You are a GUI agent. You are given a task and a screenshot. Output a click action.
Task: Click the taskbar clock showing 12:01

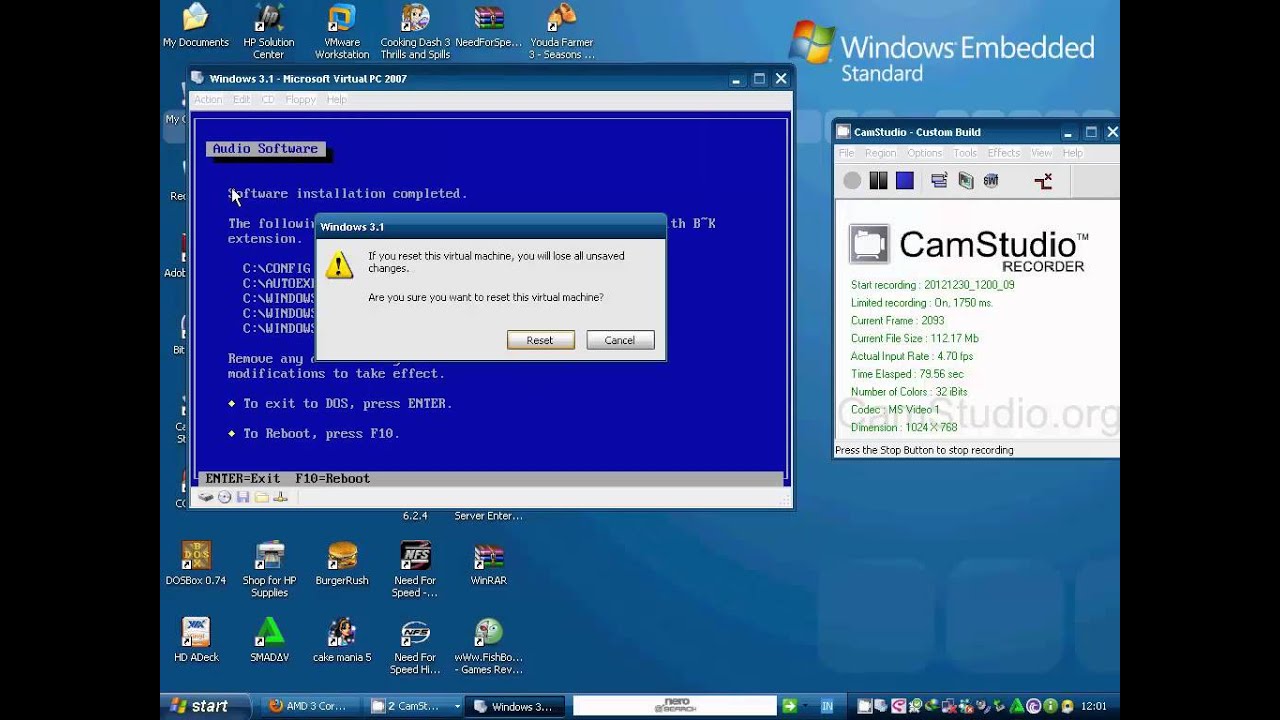1093,706
